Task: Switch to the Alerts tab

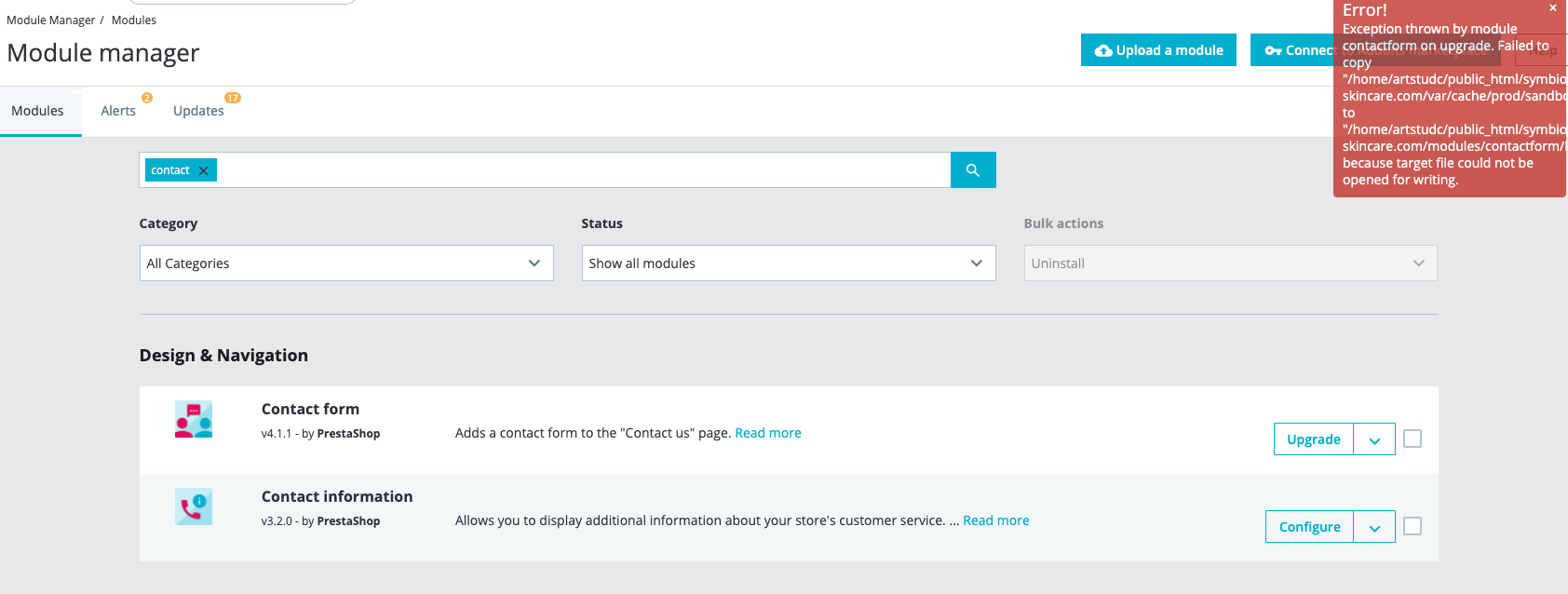Action: (x=118, y=111)
